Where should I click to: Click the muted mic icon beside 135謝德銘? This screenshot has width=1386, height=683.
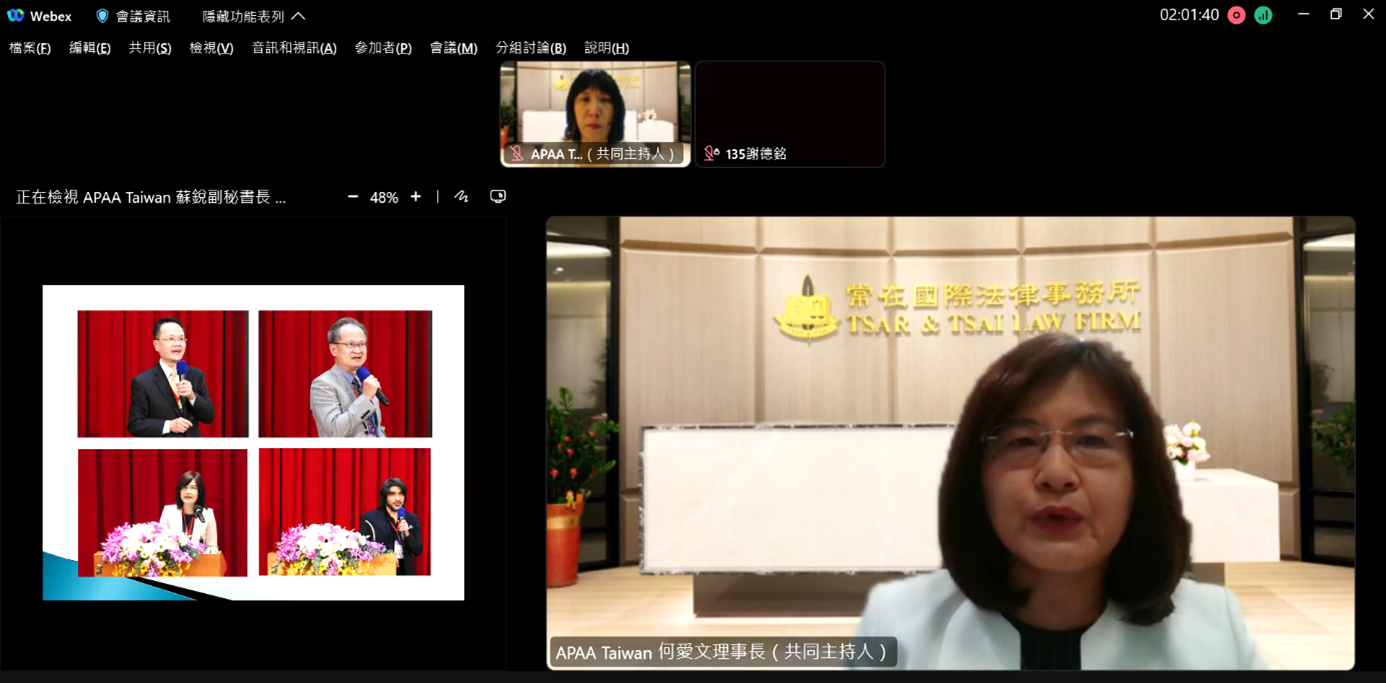click(711, 154)
